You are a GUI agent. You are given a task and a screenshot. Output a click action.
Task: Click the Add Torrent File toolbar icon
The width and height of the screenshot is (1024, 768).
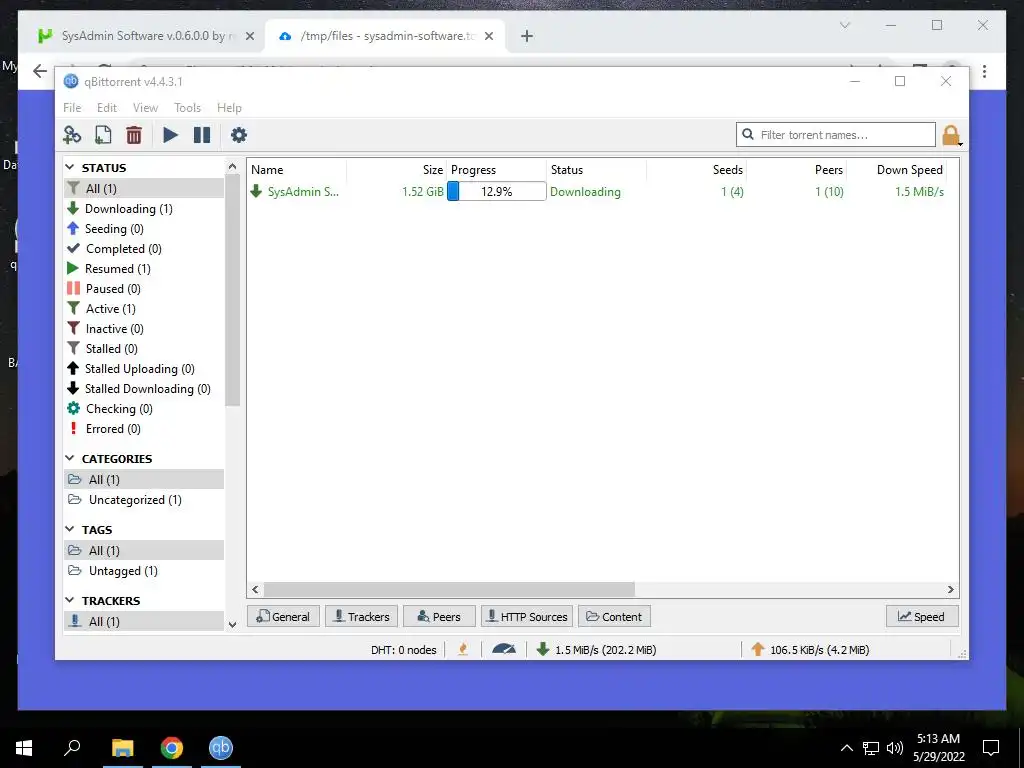pyautogui.click(x=103, y=135)
